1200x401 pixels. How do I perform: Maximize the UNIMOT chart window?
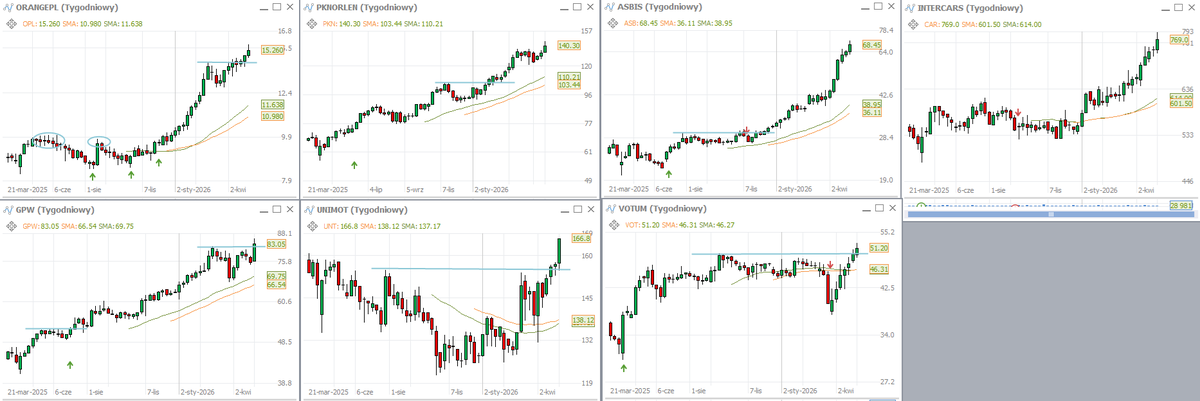pos(578,208)
